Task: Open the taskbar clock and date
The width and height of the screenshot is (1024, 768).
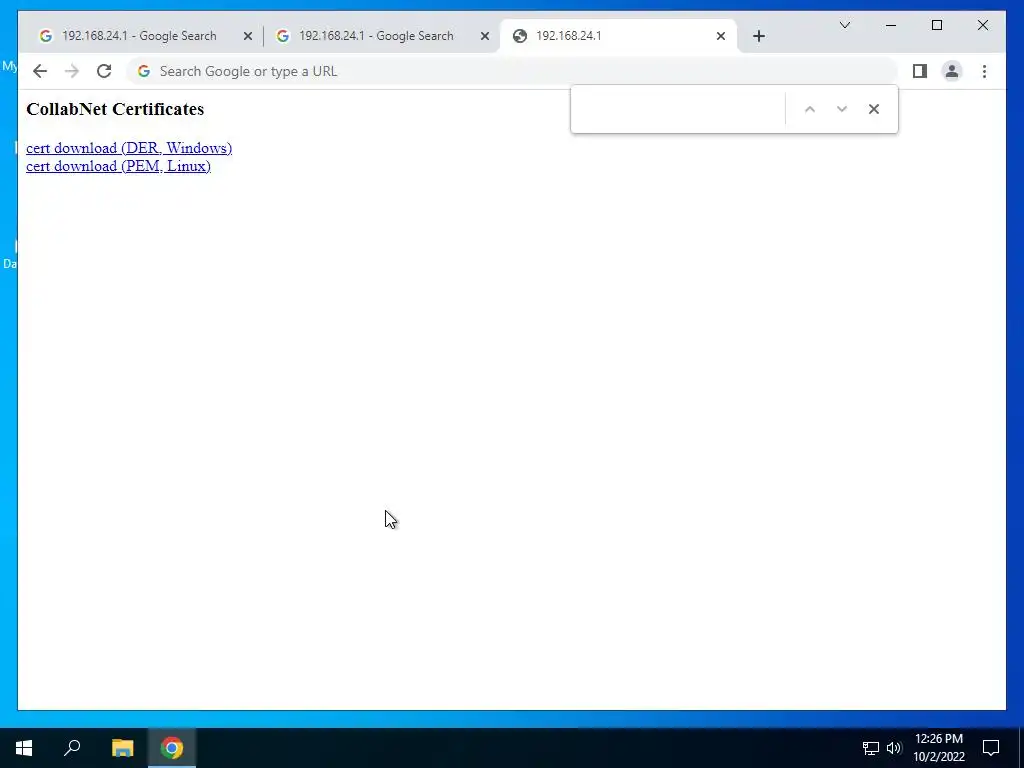Action: click(938, 748)
